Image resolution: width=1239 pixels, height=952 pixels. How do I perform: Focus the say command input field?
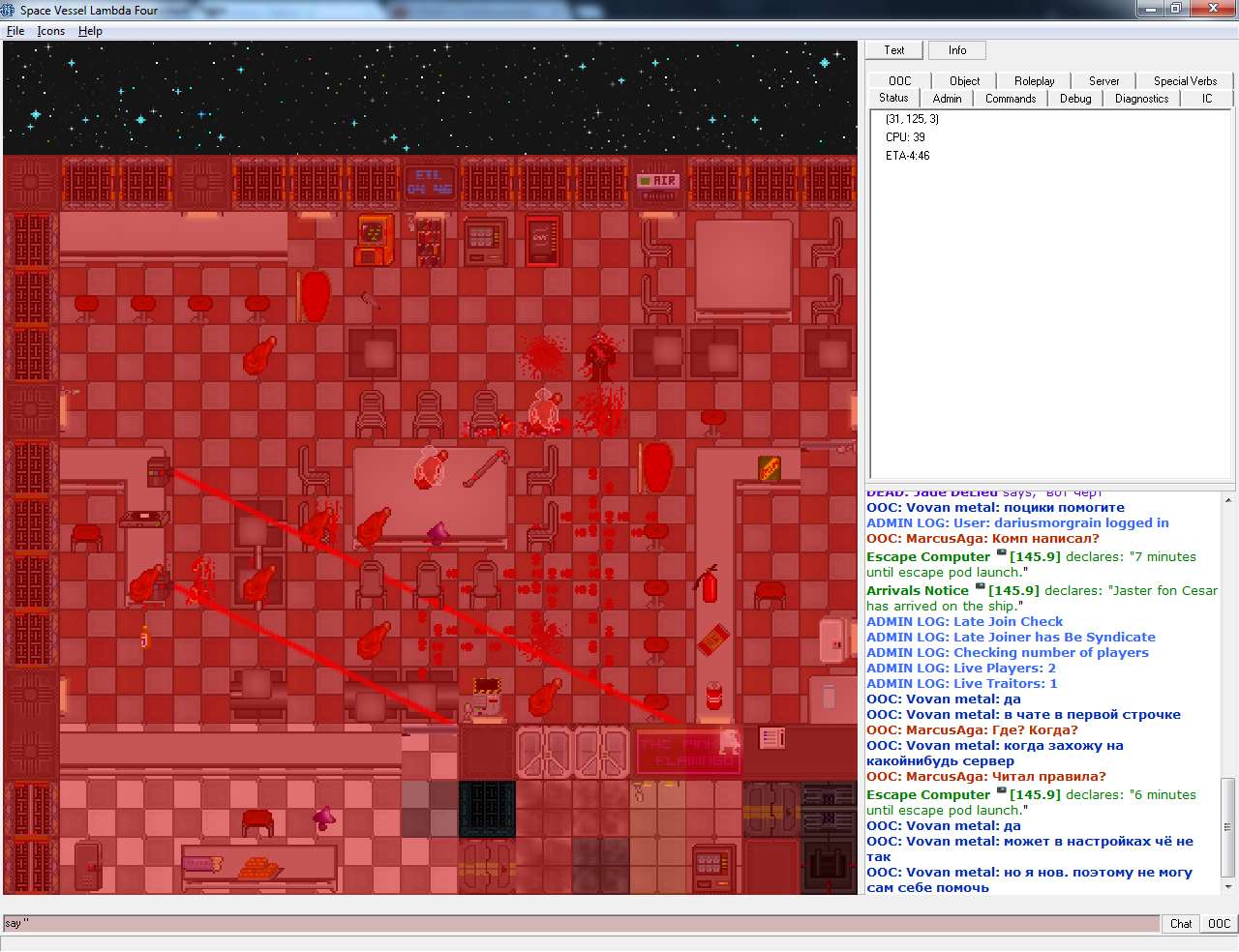point(581,923)
